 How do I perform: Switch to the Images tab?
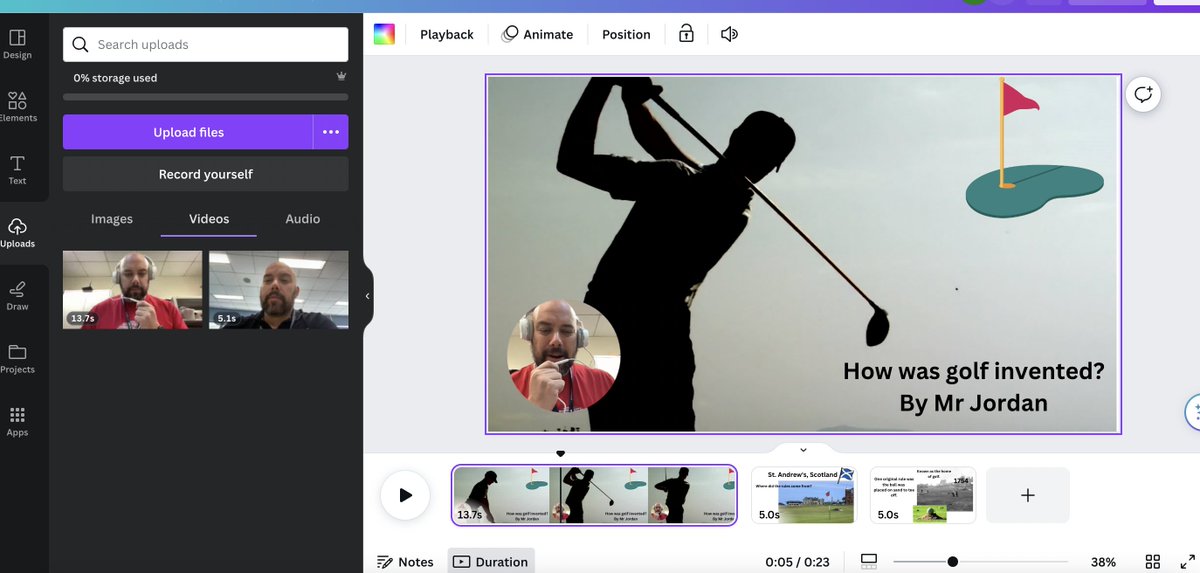112,219
